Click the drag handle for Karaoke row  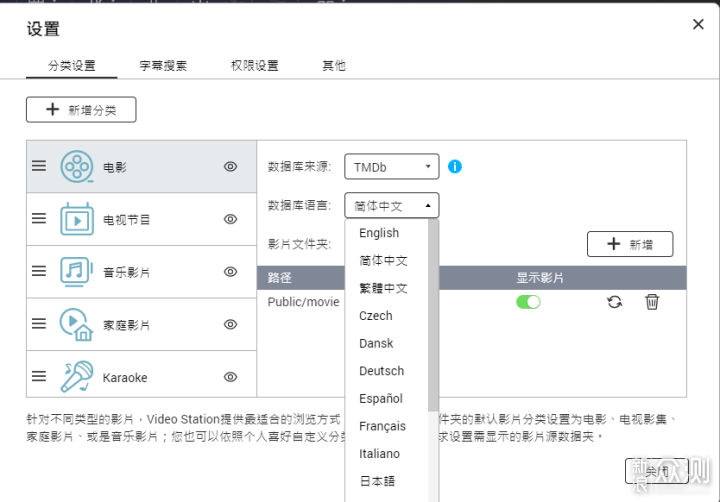click(39, 377)
